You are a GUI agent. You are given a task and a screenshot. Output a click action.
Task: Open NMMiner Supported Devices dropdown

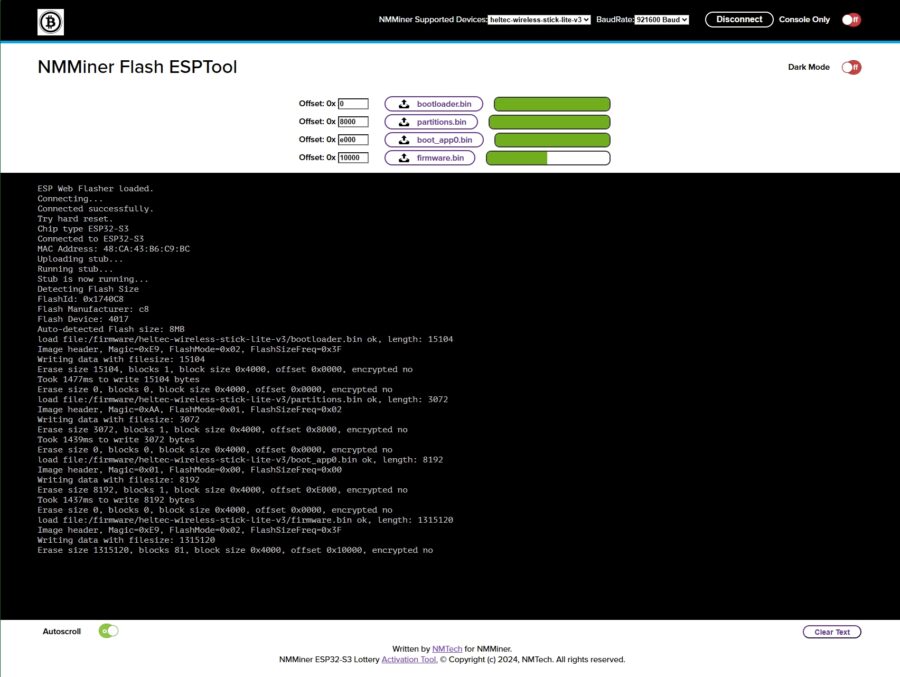coord(540,19)
